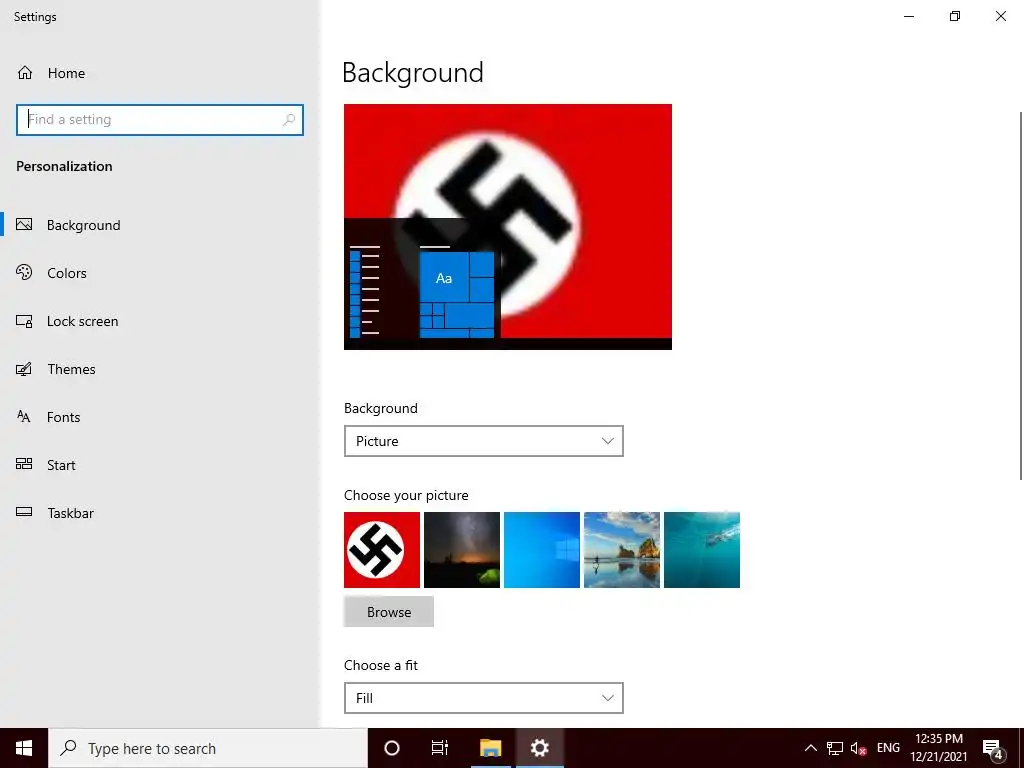Open the muted volume tray icon
Screen dimensions: 1024x768
tap(858, 748)
